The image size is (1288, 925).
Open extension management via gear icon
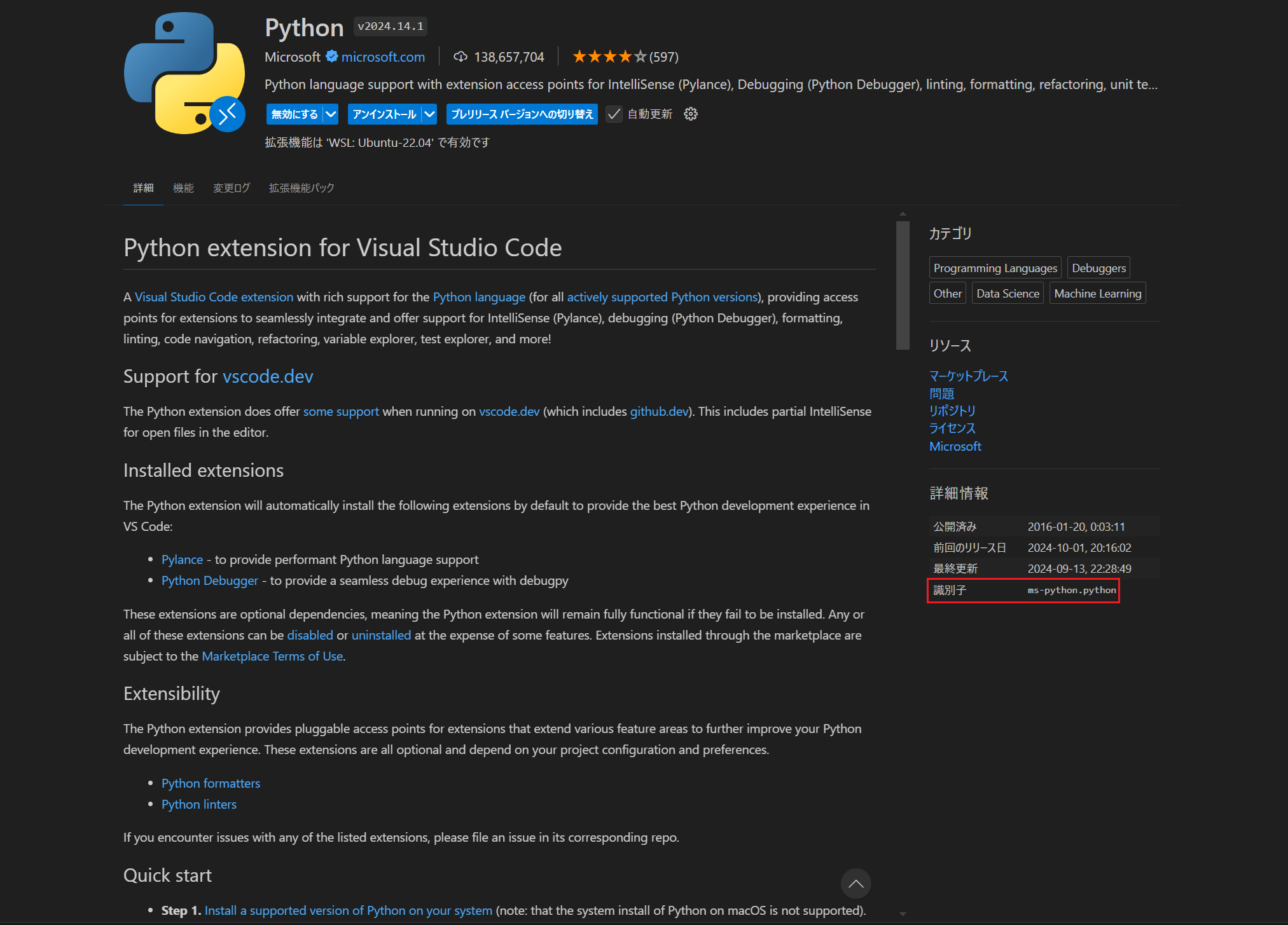[690, 114]
